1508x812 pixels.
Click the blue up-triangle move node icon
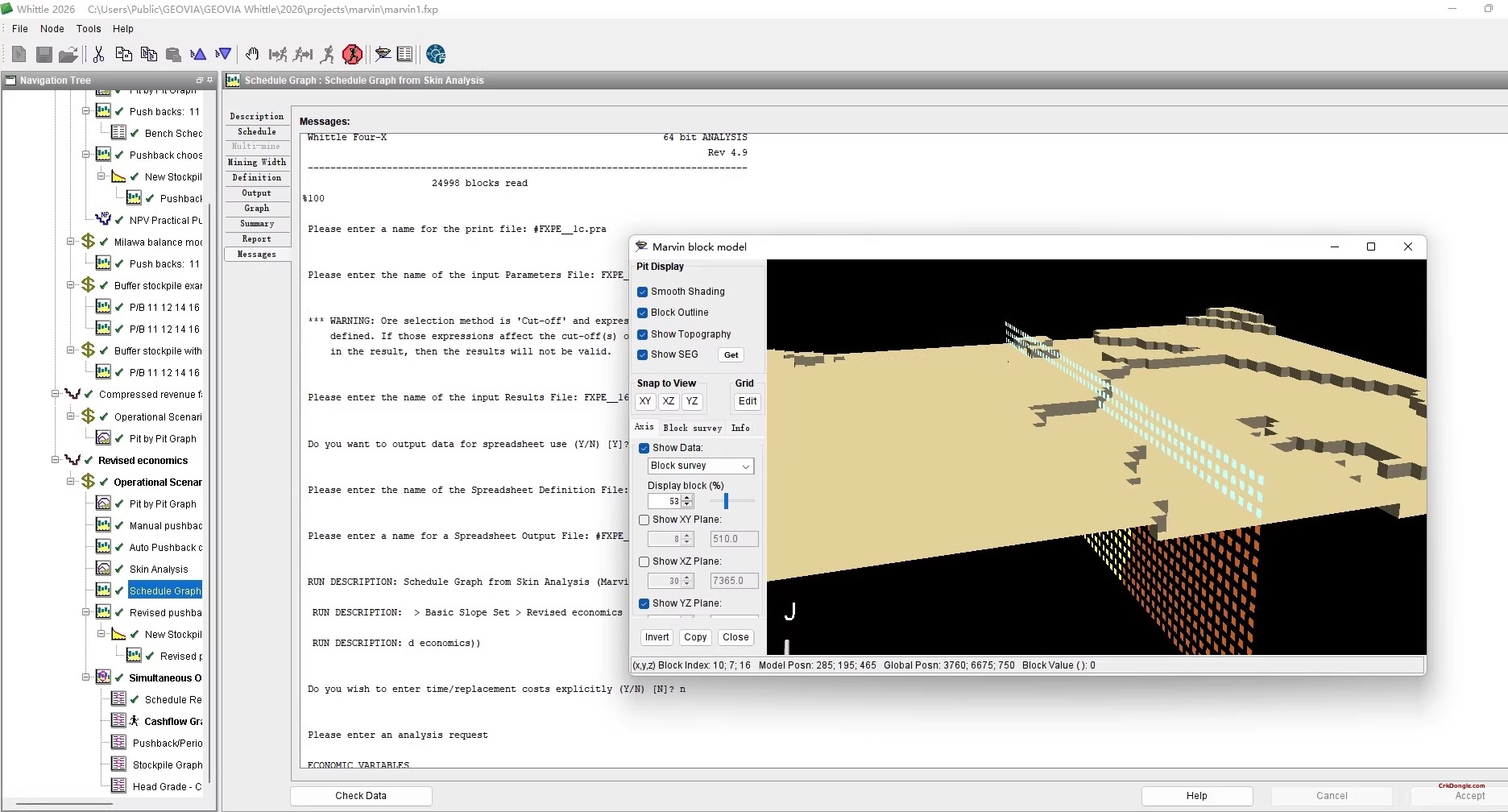(x=198, y=54)
